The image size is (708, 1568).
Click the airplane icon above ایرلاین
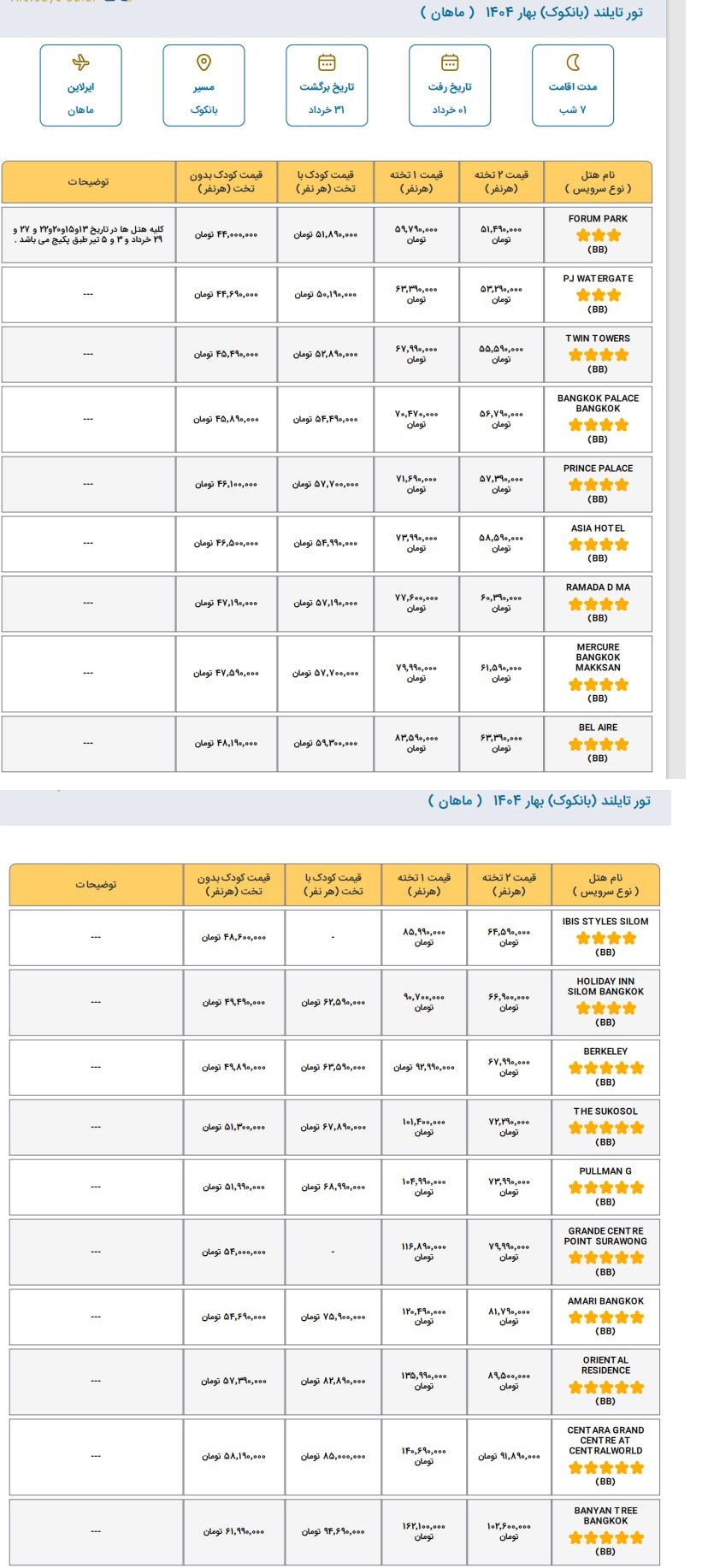coord(80,62)
